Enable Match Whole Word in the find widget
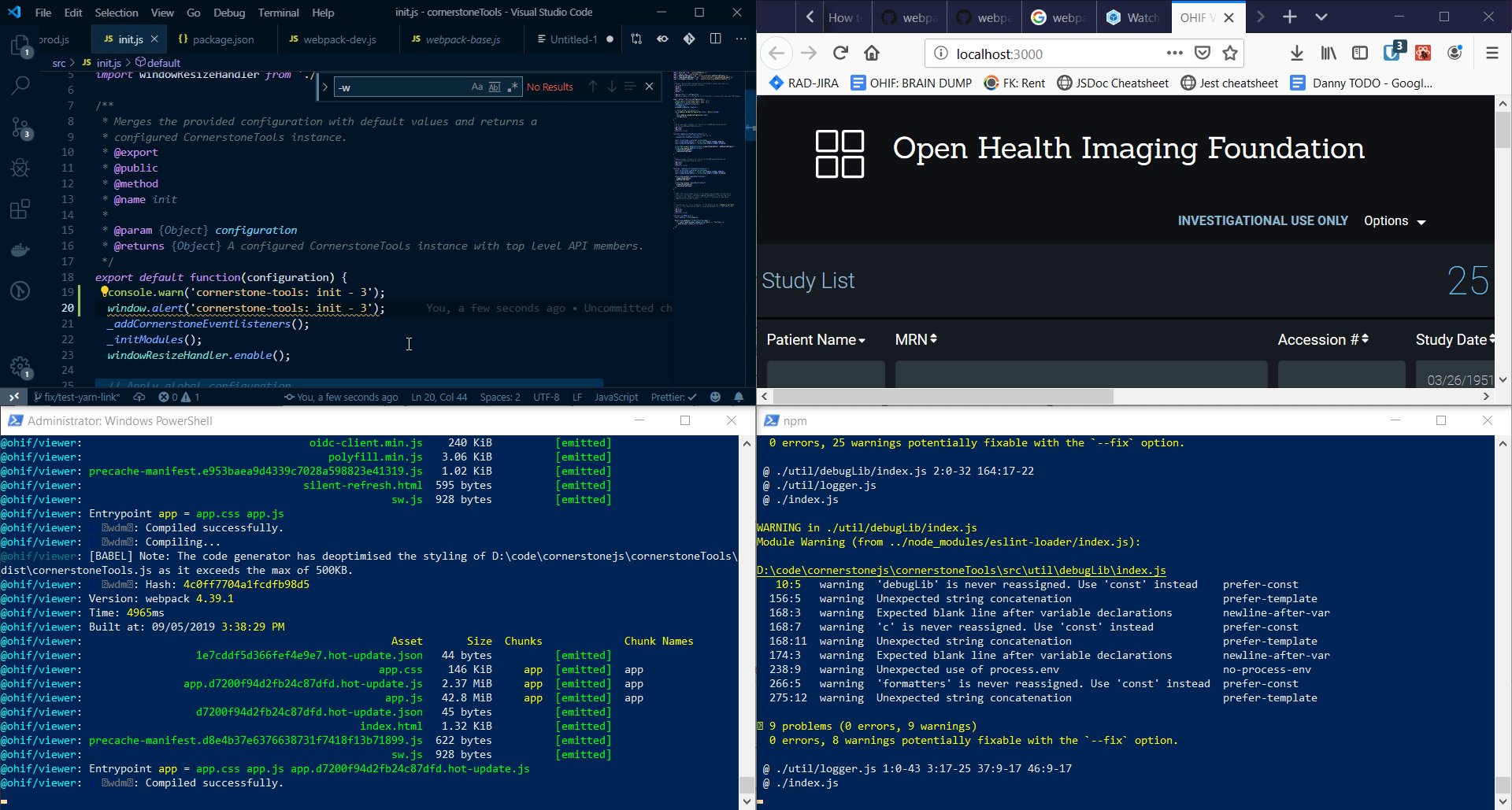1512x810 pixels. click(495, 87)
